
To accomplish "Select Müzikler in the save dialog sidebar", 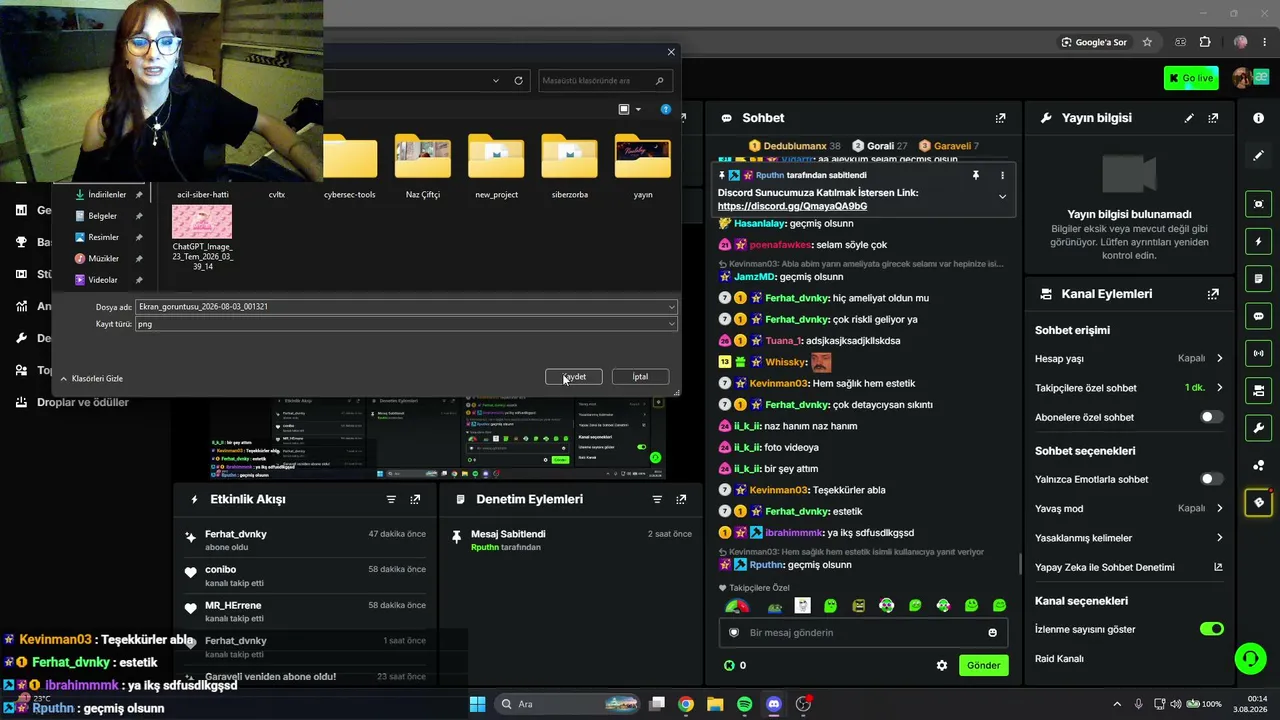I will click(x=103, y=259).
